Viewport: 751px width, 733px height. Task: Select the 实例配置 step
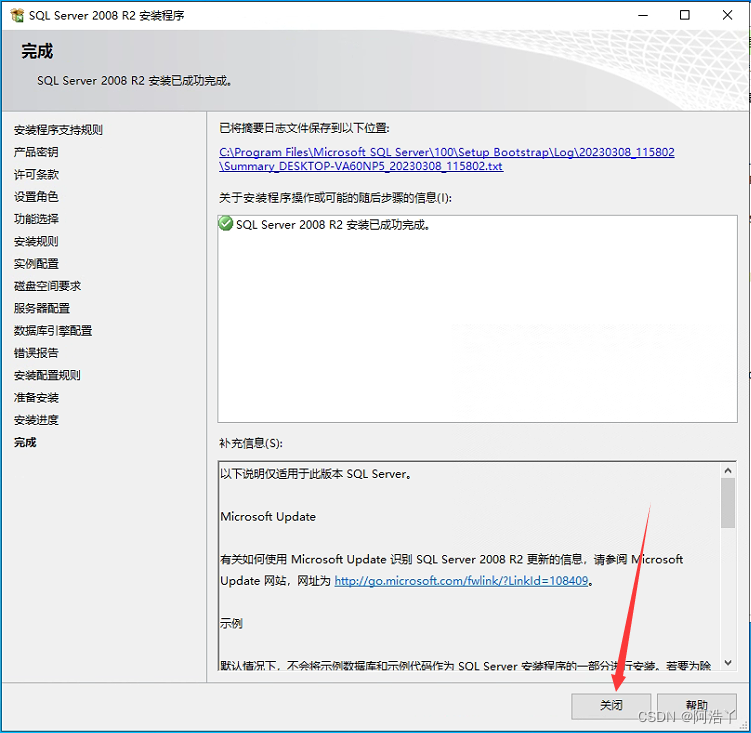36,264
